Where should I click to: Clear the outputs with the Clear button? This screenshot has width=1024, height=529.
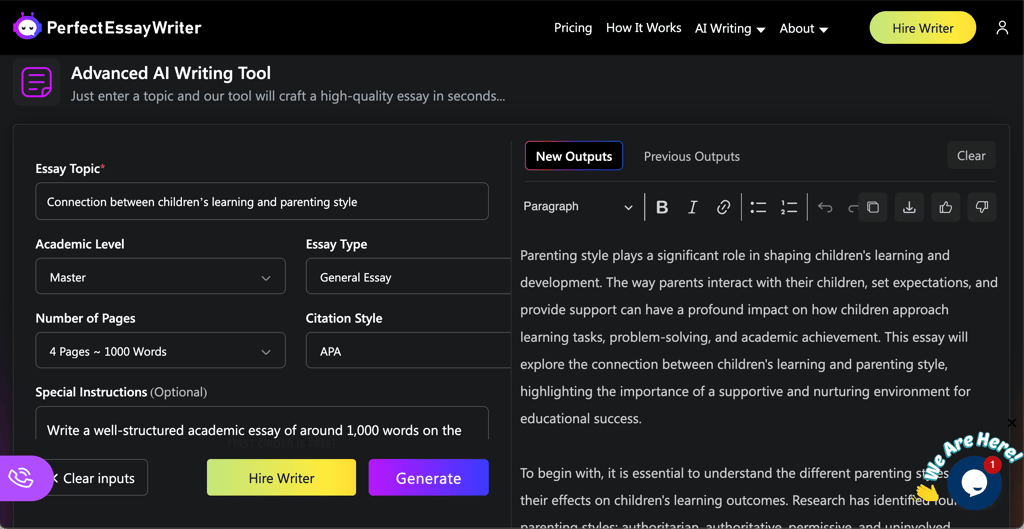(x=971, y=155)
